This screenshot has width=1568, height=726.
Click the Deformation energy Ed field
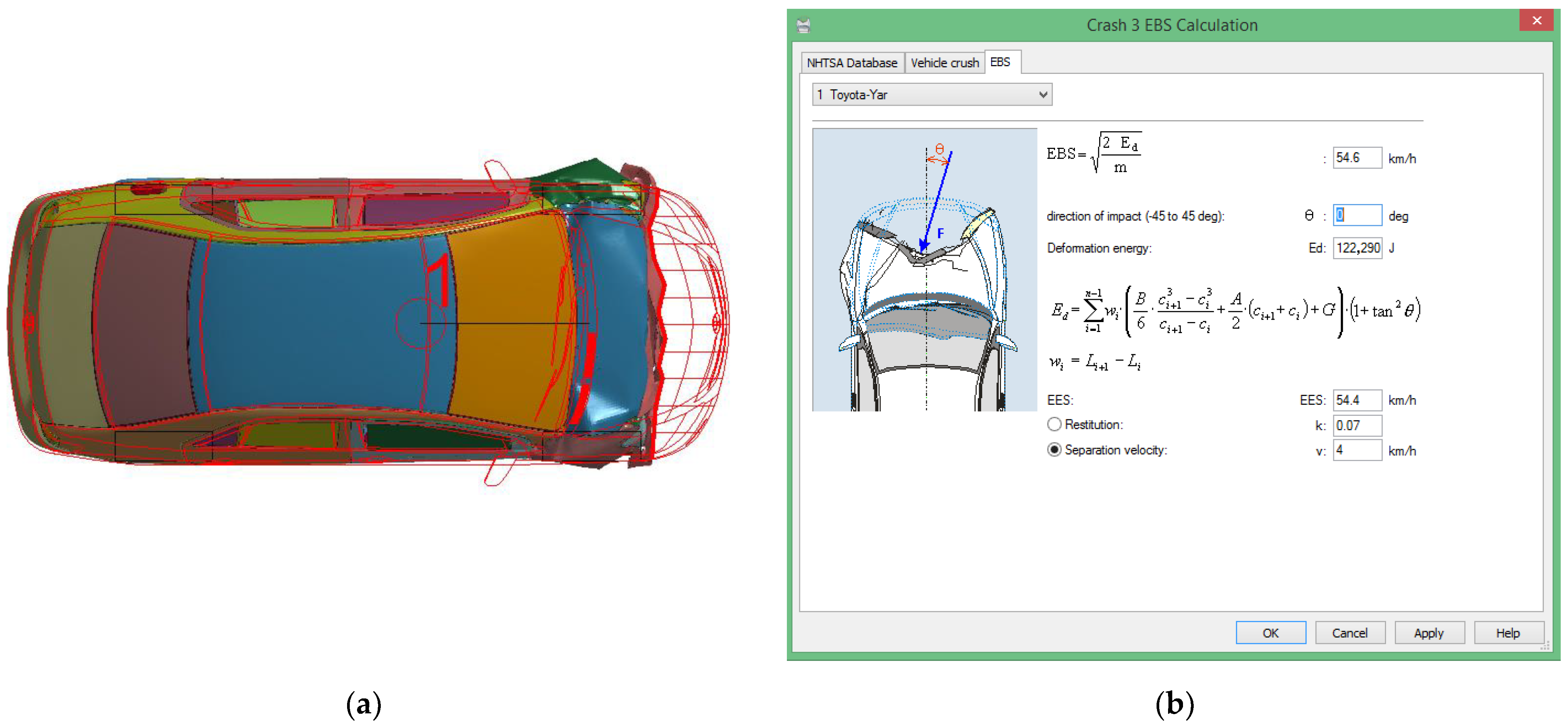tap(1357, 248)
